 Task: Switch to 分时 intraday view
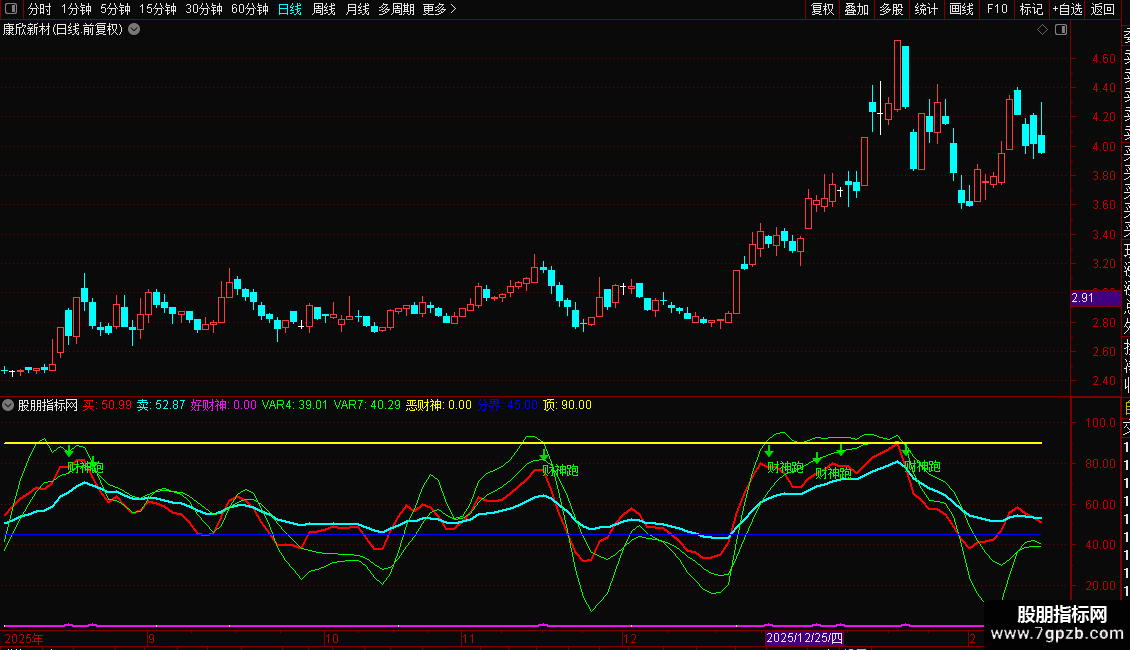39,9
